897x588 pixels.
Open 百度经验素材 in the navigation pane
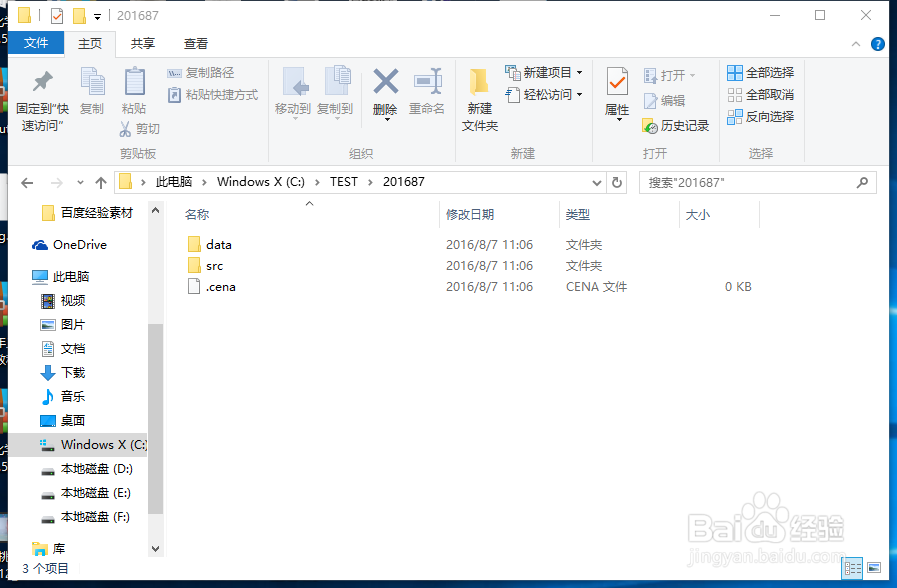(88, 213)
